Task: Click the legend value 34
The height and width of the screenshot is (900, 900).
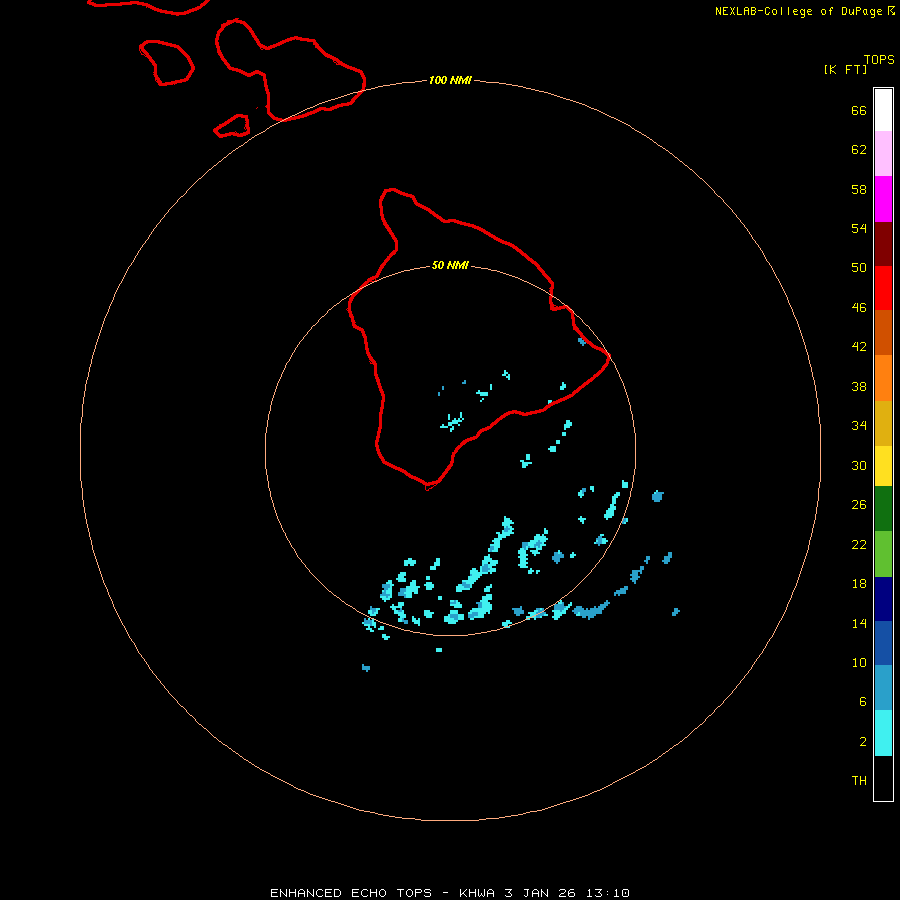Action: pyautogui.click(x=859, y=425)
